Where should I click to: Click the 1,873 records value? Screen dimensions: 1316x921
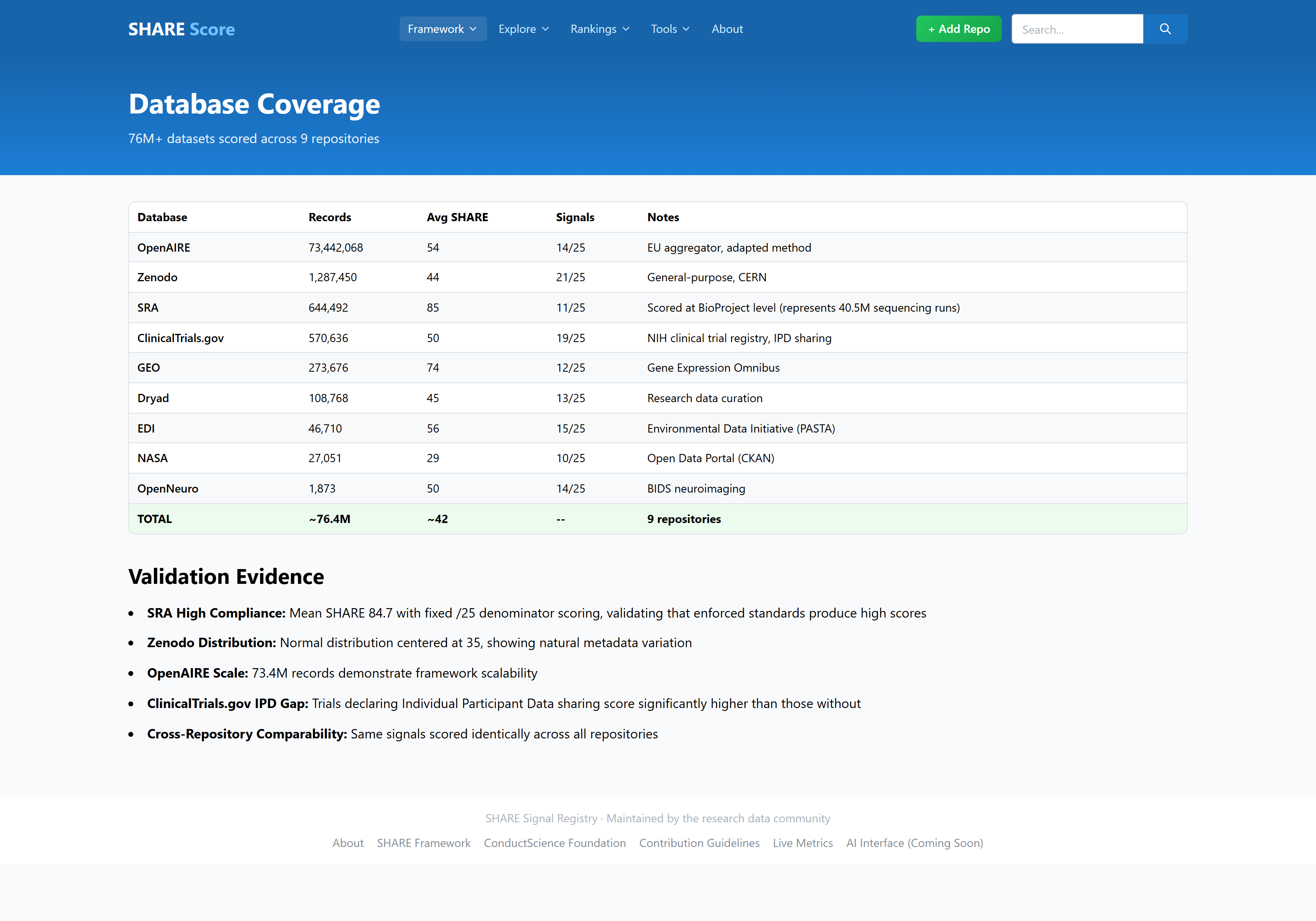point(322,489)
